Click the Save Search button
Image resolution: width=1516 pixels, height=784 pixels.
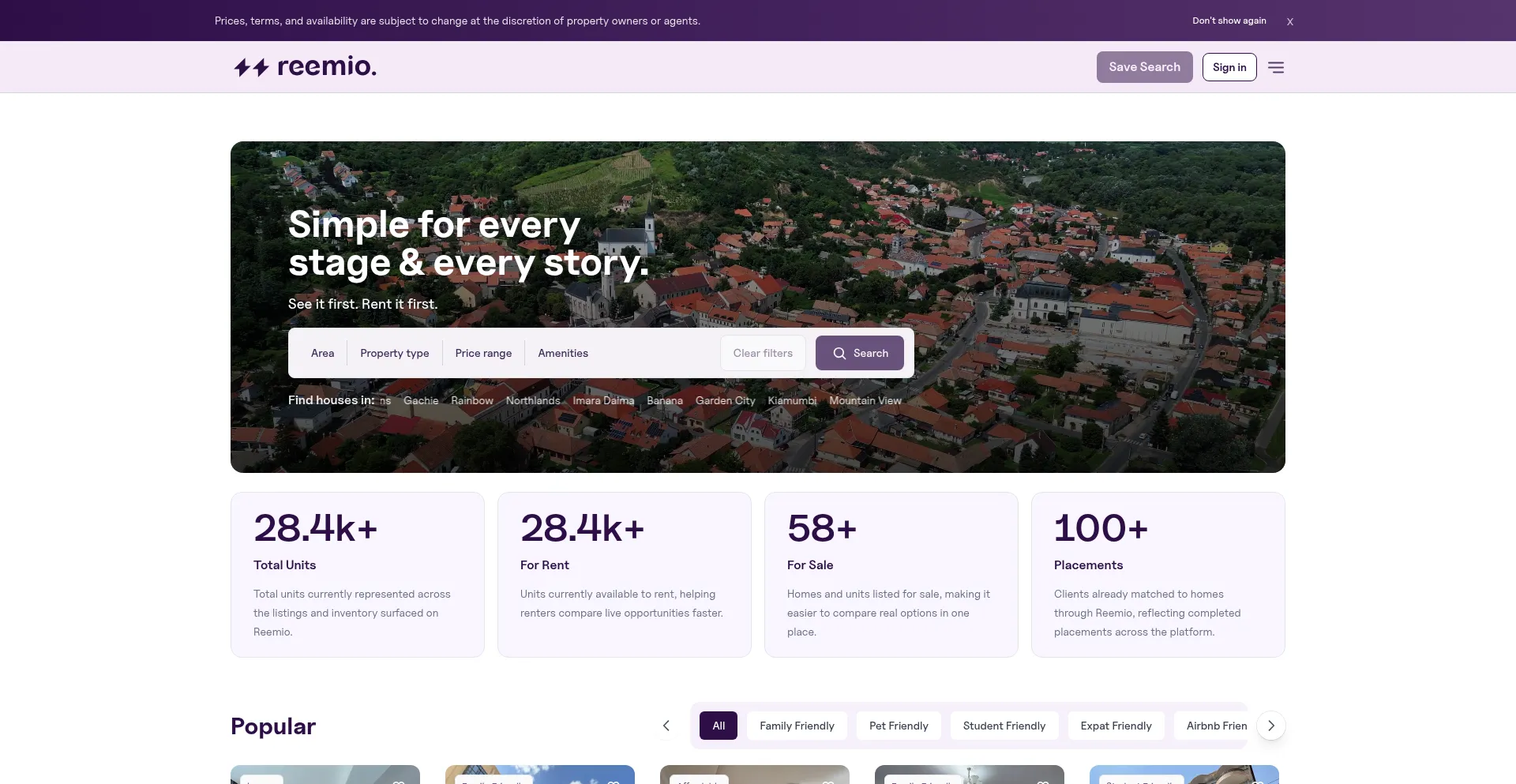pyautogui.click(x=1144, y=67)
